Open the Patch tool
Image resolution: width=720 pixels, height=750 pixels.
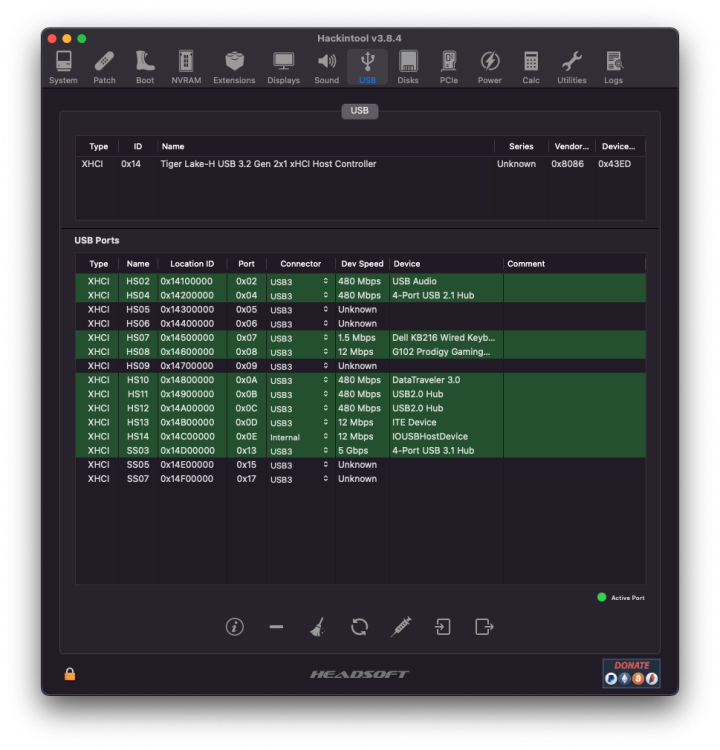[x=104, y=67]
